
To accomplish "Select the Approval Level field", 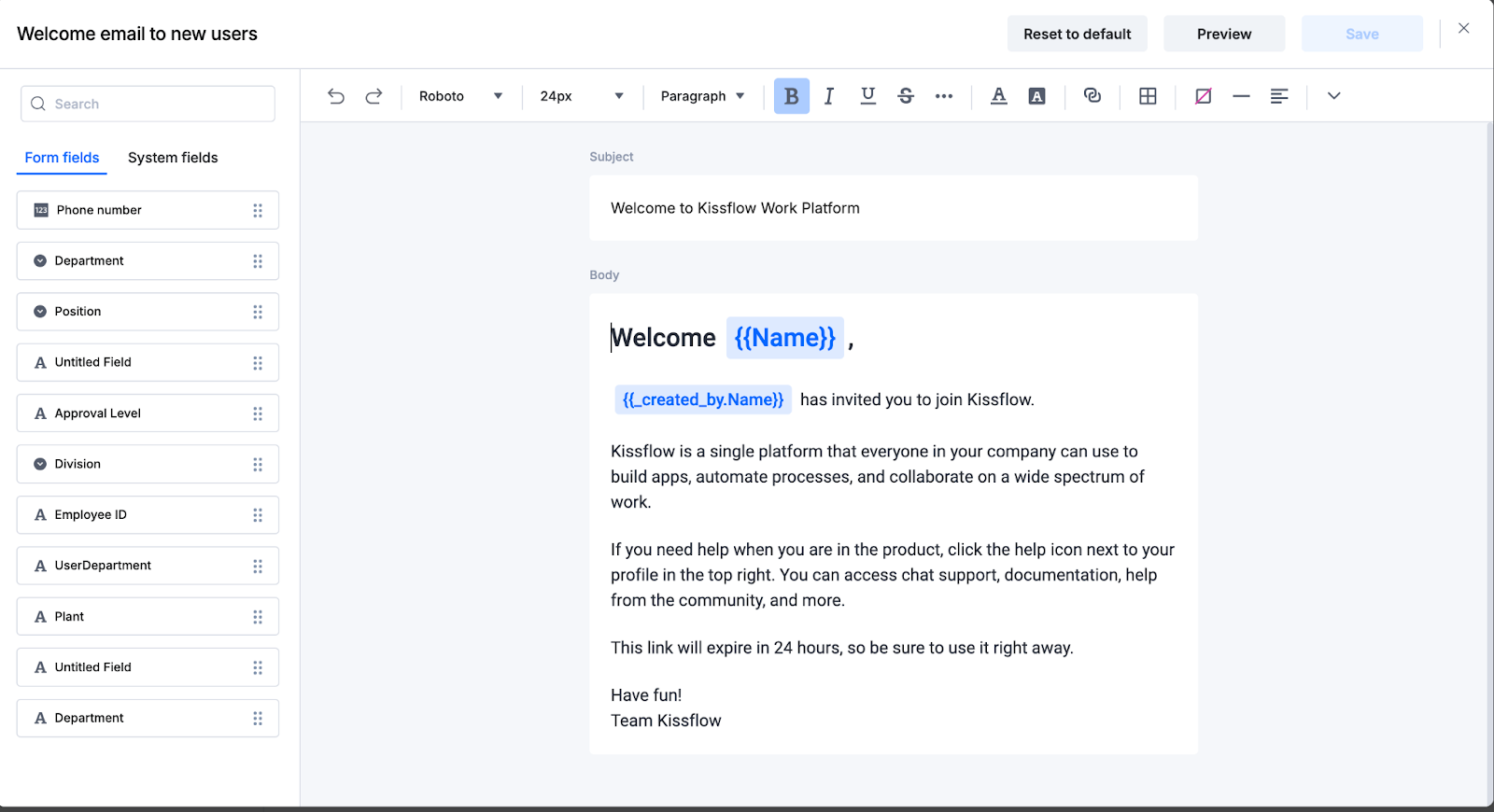I will (148, 413).
